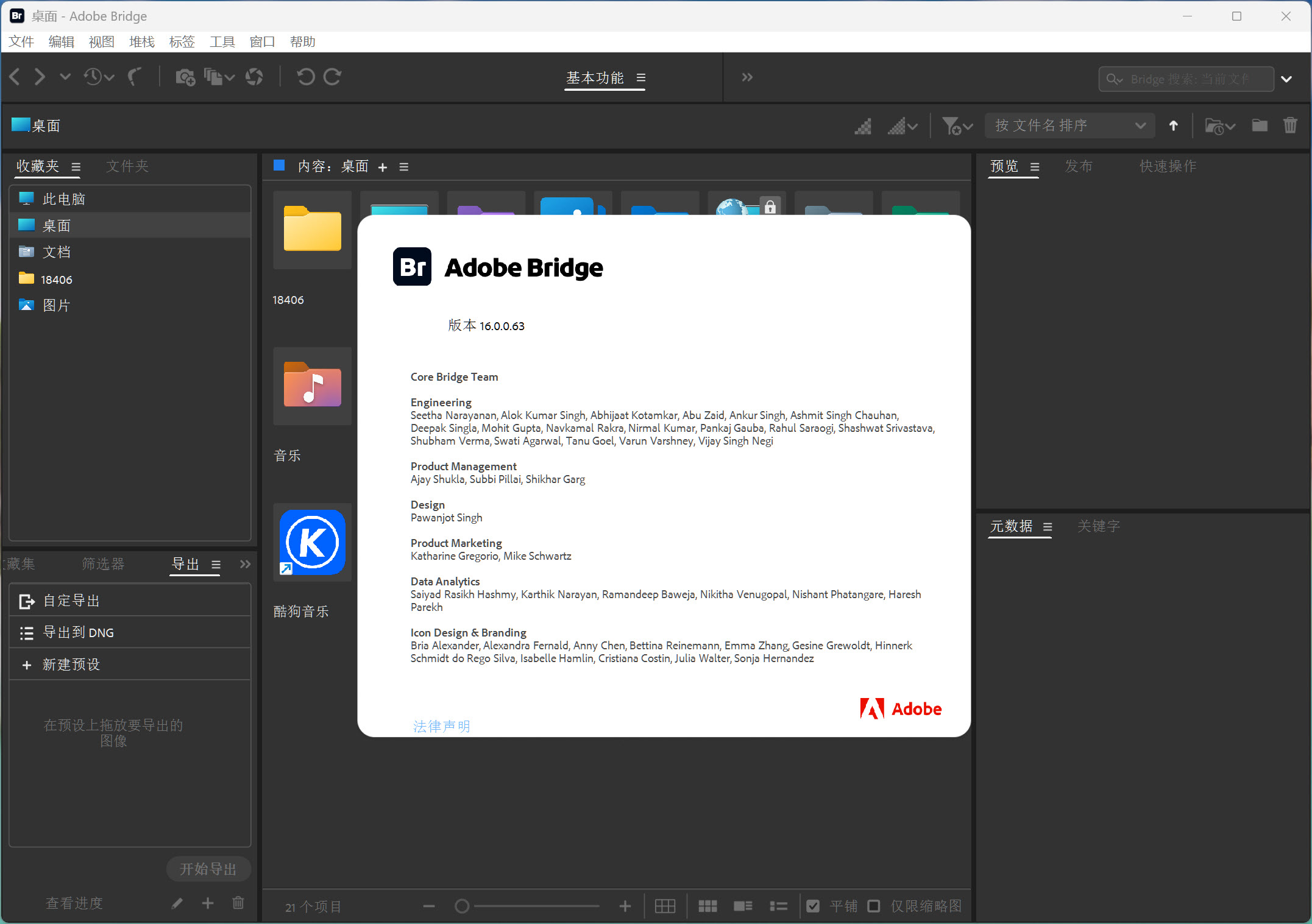
Task: Expand the filter ratings dropdown
Action: [957, 126]
